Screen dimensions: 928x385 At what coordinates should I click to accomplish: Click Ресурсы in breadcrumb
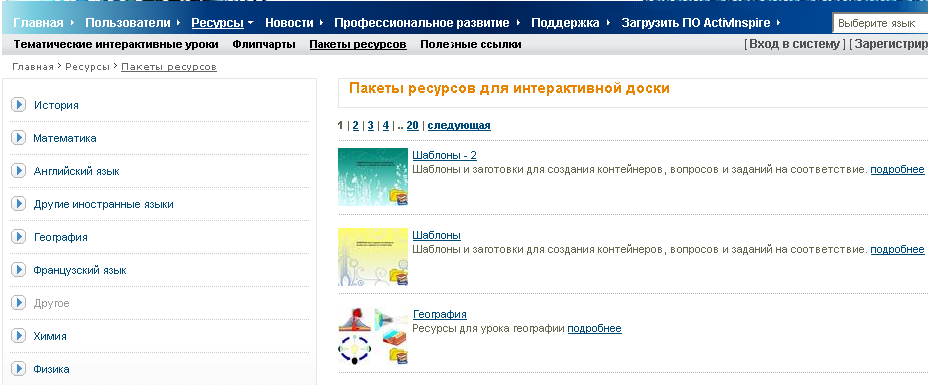click(x=88, y=67)
